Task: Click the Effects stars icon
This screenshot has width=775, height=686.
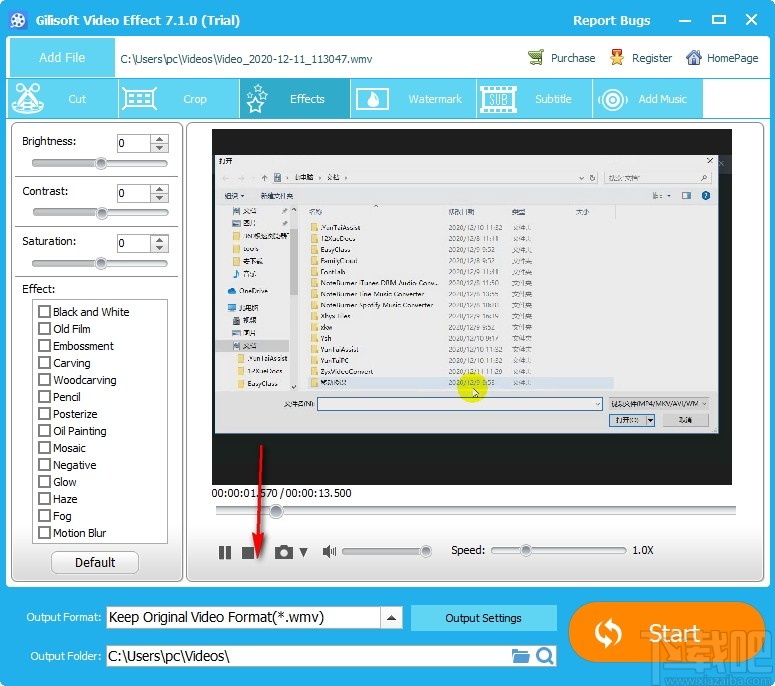Action: tap(257, 98)
